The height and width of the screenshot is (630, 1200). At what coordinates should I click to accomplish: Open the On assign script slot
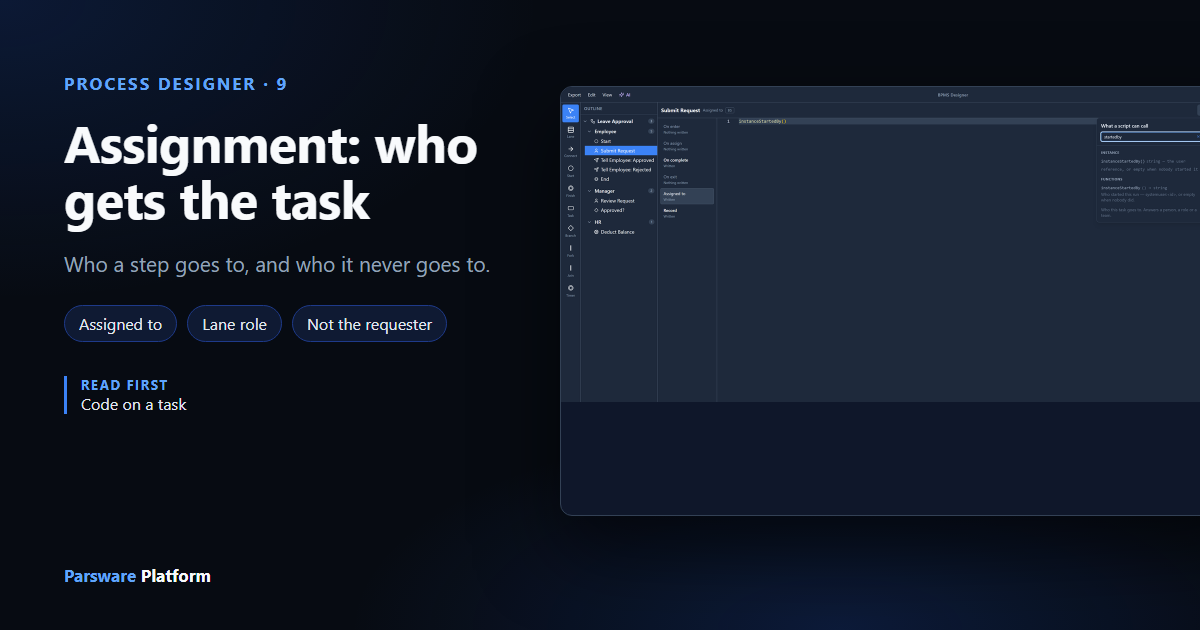tap(687, 146)
